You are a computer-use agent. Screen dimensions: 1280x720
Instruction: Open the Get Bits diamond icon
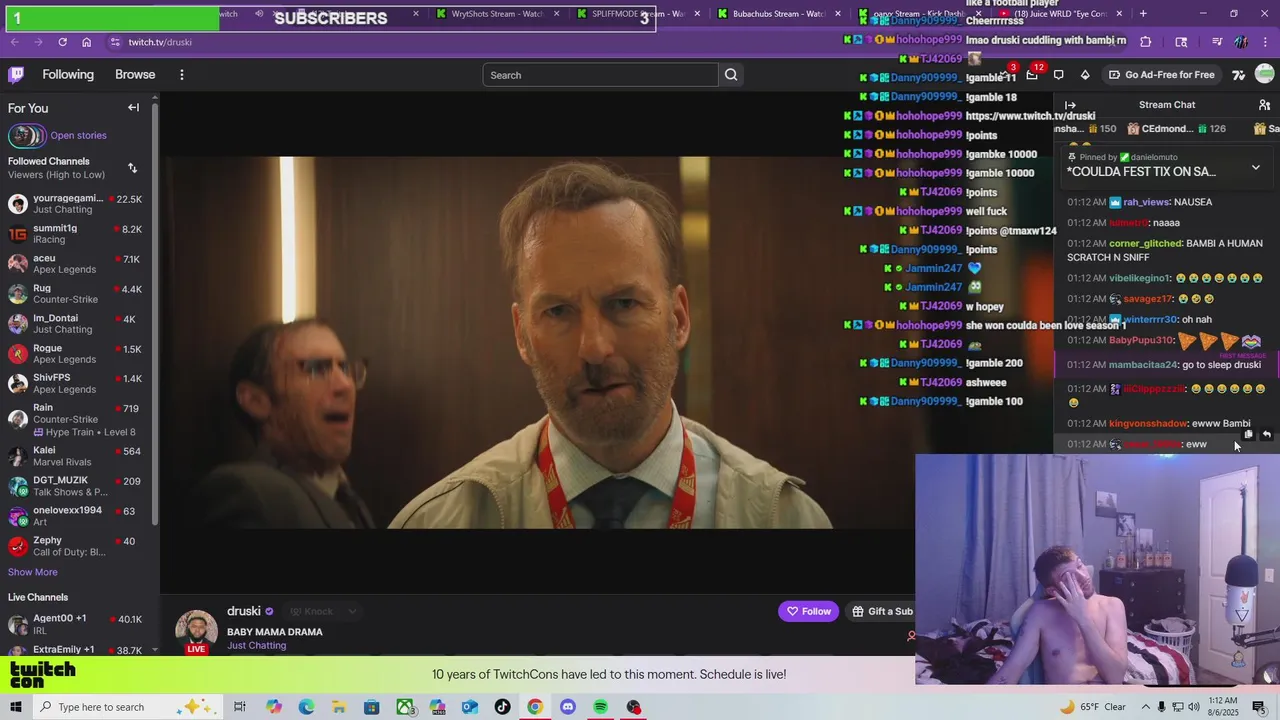click(x=1085, y=75)
